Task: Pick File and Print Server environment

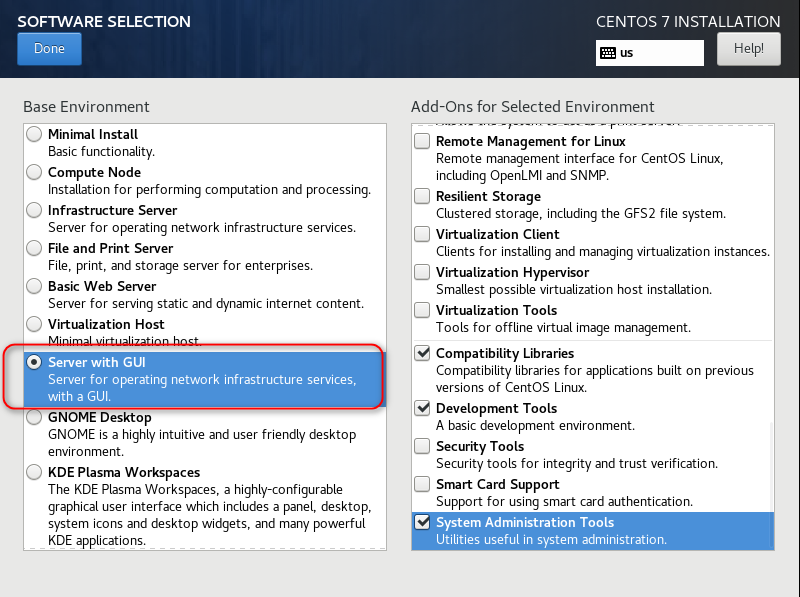Action: click(35, 249)
